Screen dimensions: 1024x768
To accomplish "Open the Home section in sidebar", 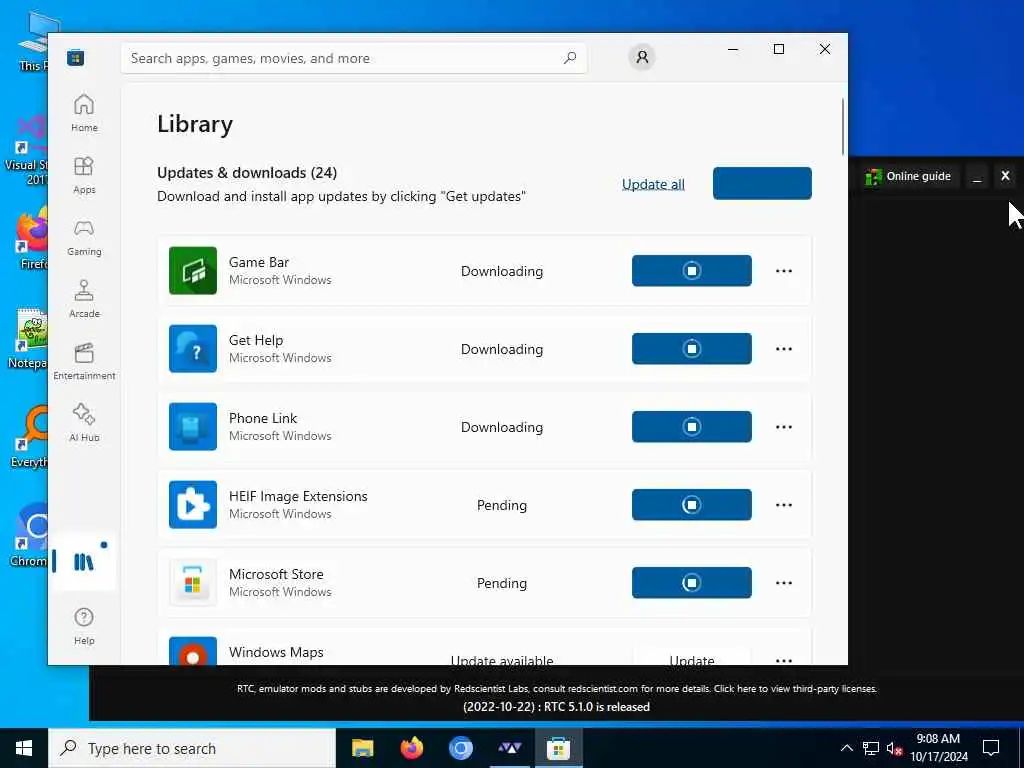I will (x=84, y=113).
